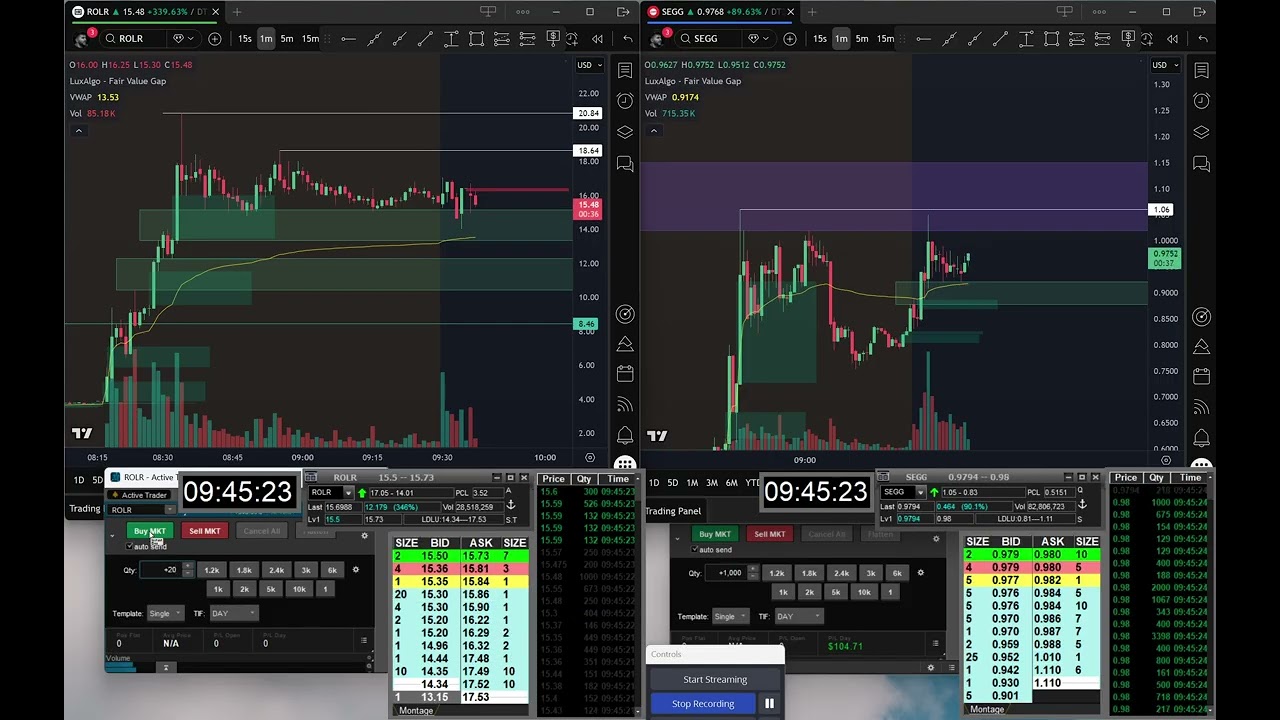1280x720 pixels.
Task: Click Stop Recording in the Controls panel
Action: 703,703
